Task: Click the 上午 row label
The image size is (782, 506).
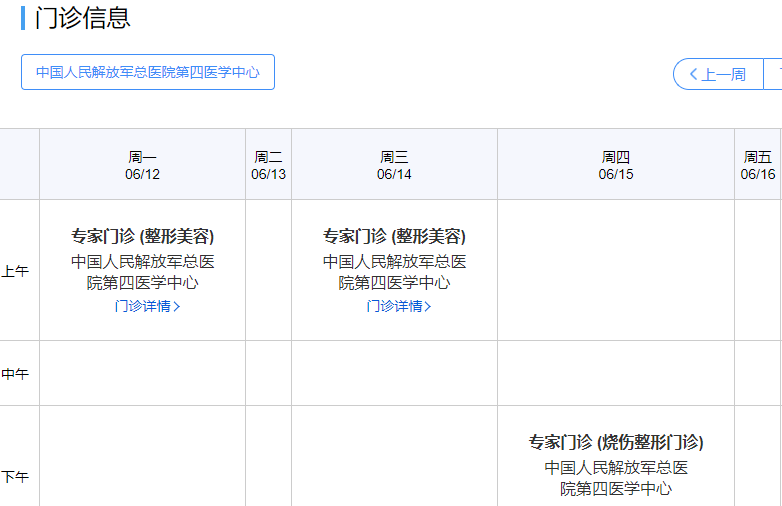Action: (x=15, y=271)
